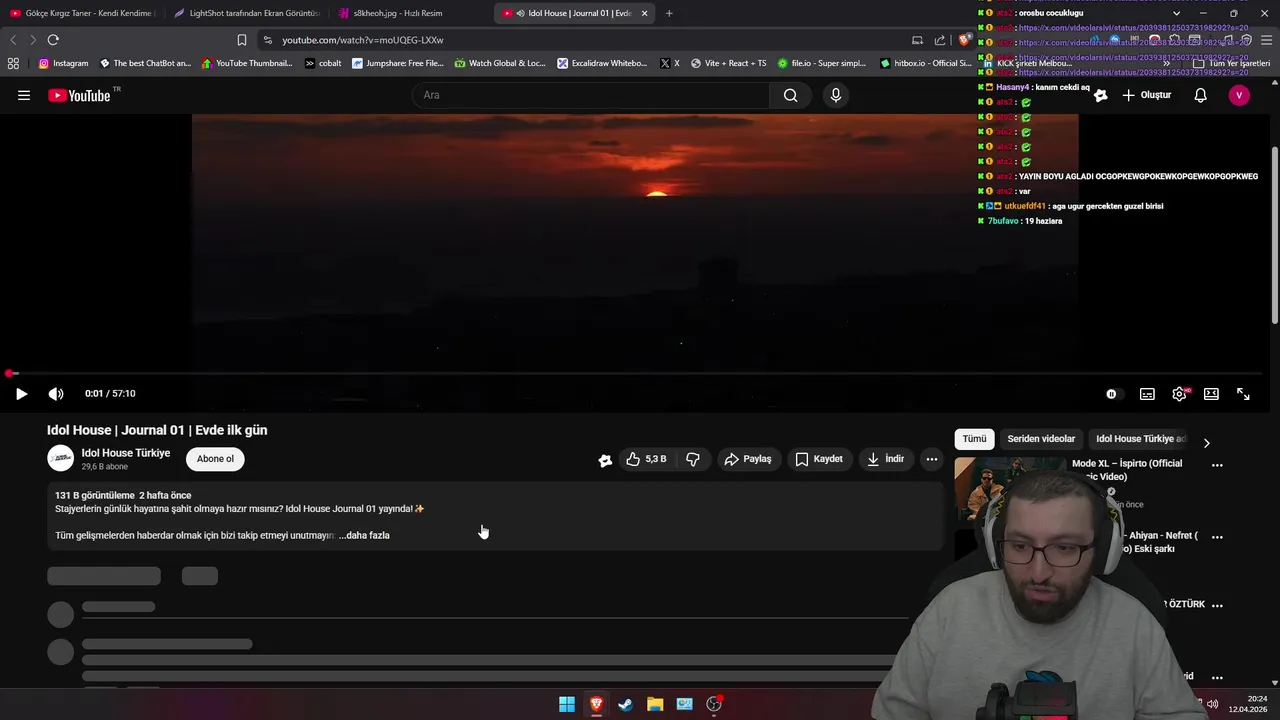Focus the YouTube Ara search field
This screenshot has width=1280, height=720.
pyautogui.click(x=590, y=95)
